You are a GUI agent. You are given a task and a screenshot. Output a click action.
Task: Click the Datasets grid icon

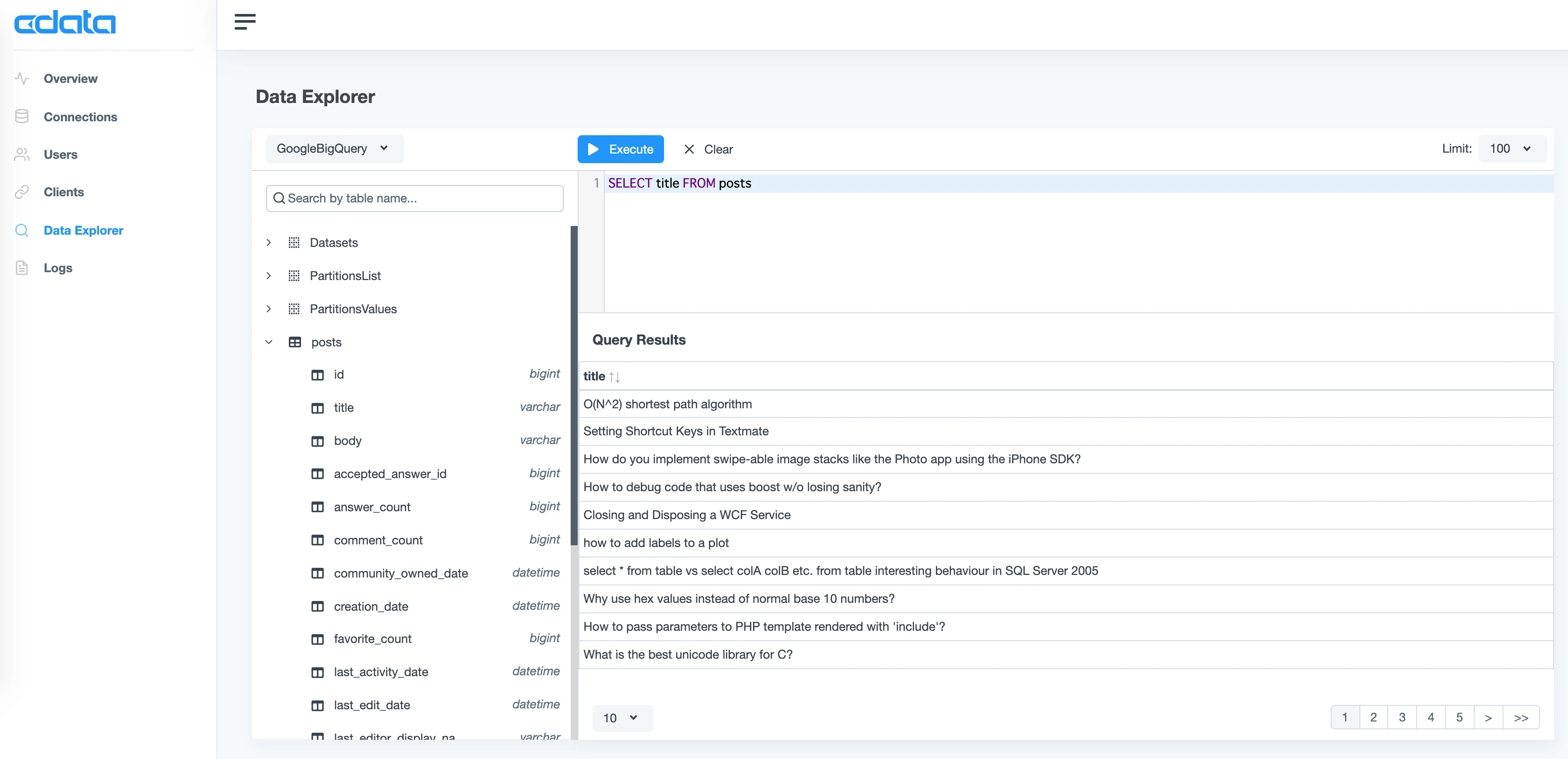[294, 243]
